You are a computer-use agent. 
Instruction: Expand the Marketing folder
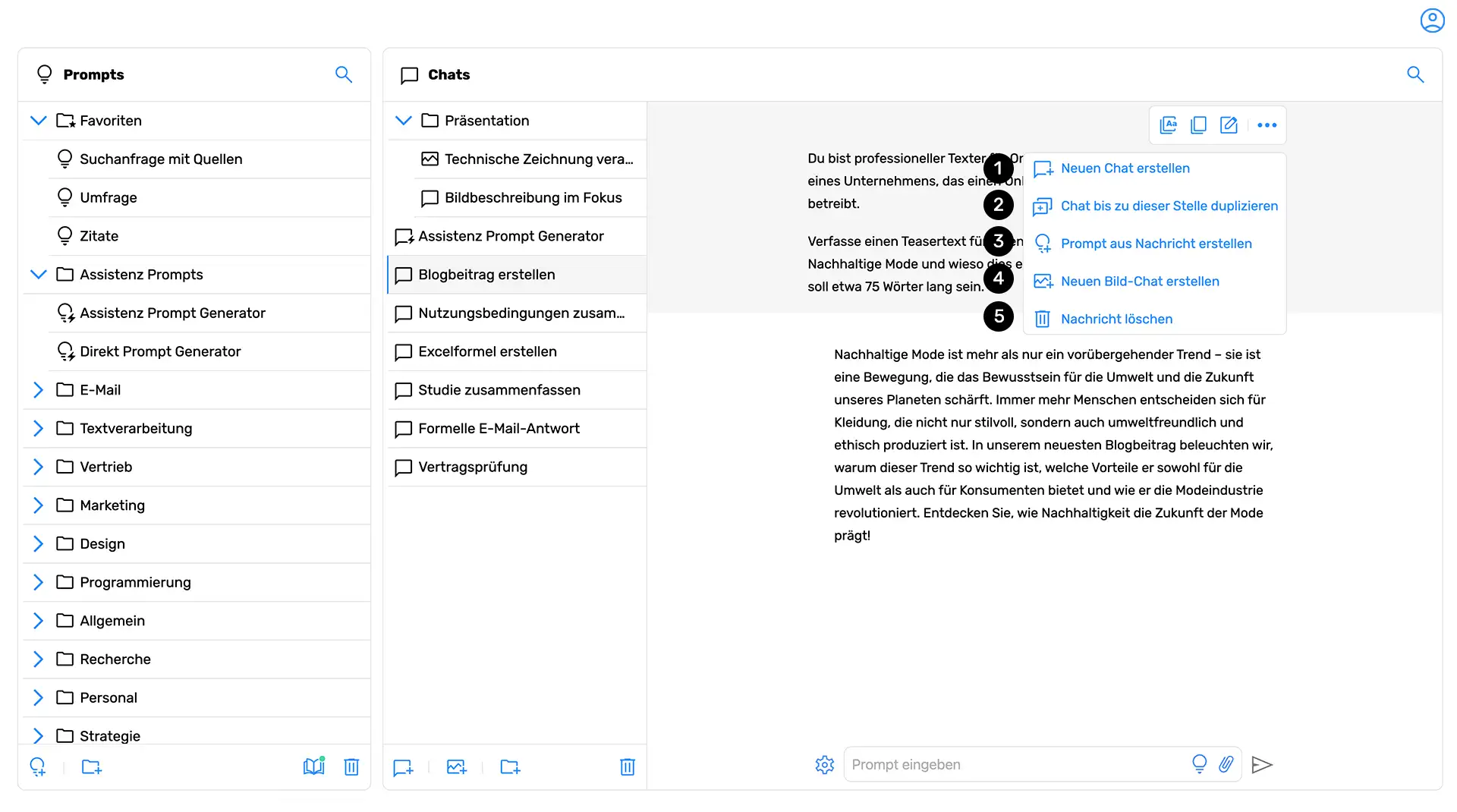39,505
